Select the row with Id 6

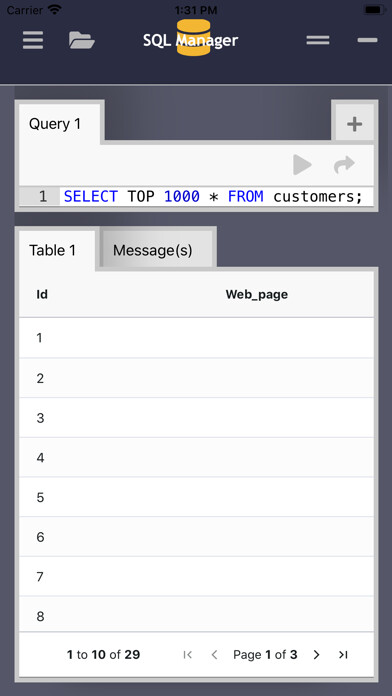[x=196, y=537]
